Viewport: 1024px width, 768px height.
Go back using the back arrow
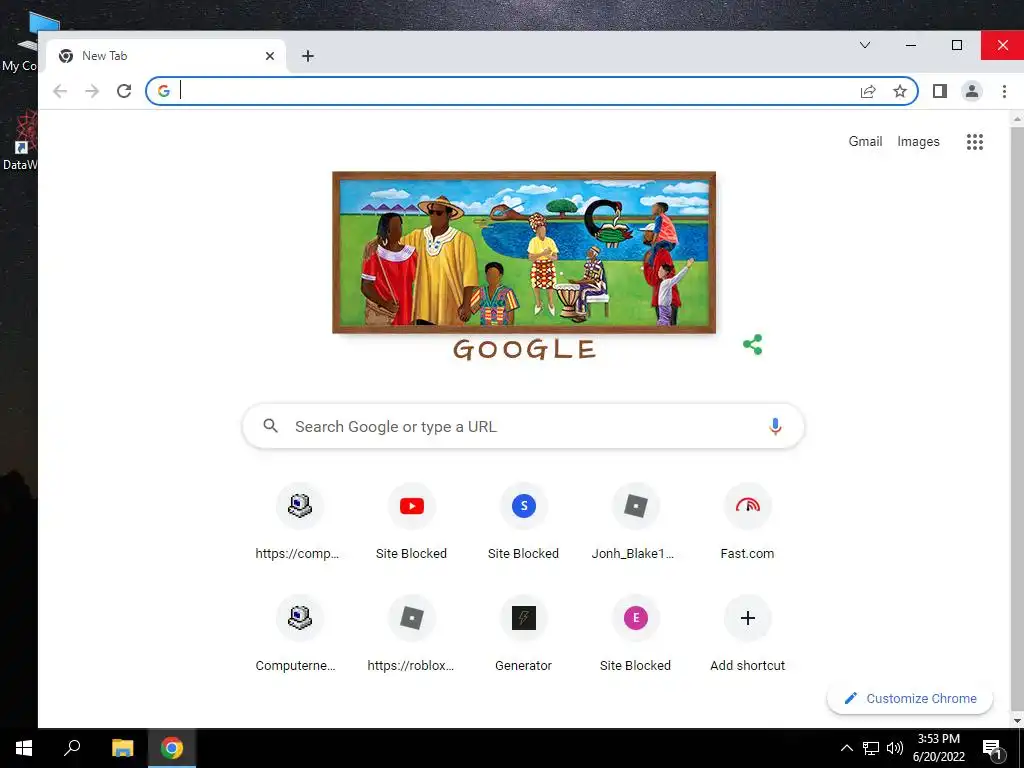[60, 91]
